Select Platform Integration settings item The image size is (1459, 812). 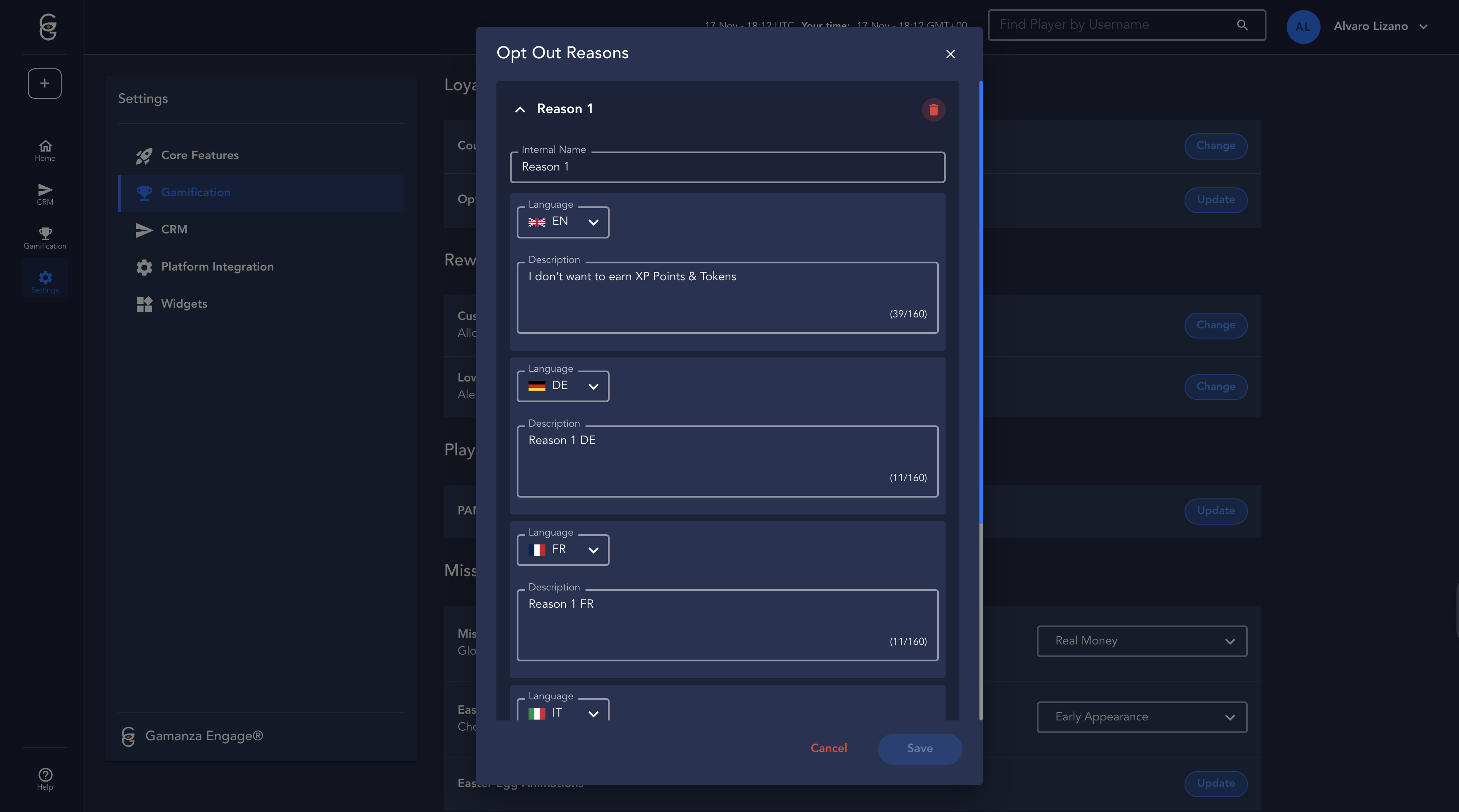point(217,267)
